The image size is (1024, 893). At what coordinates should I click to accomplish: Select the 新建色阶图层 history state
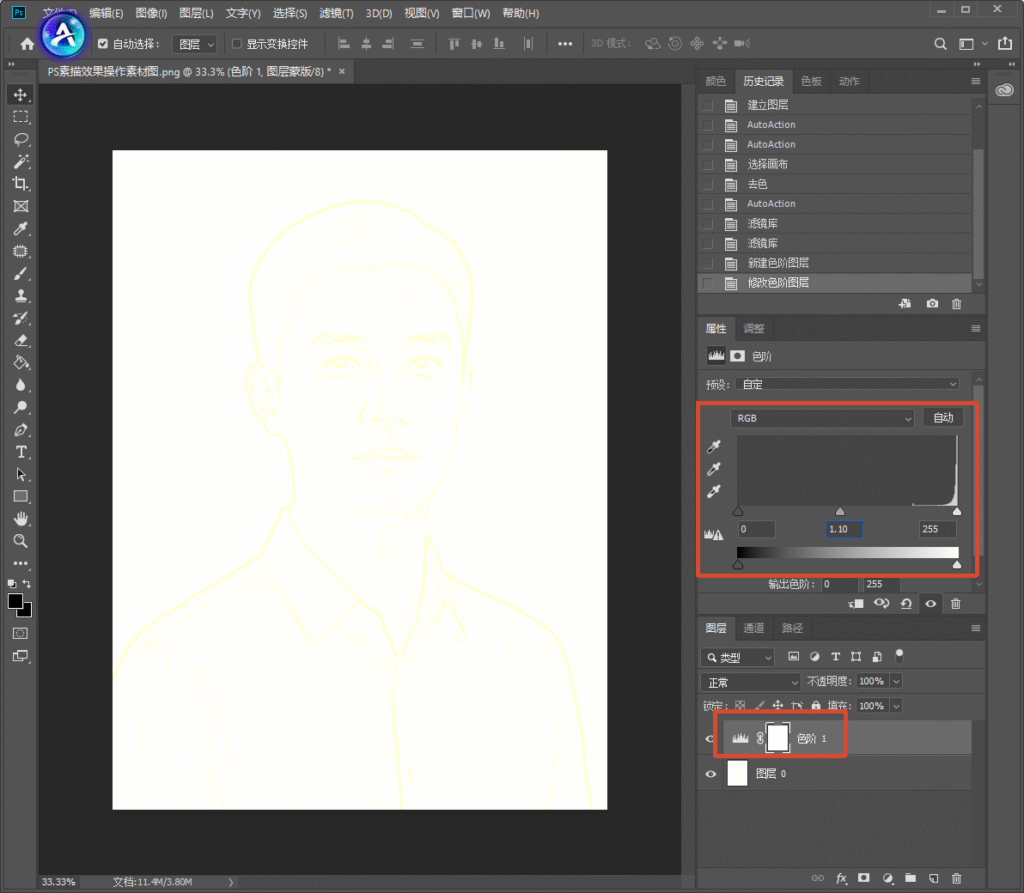835,263
